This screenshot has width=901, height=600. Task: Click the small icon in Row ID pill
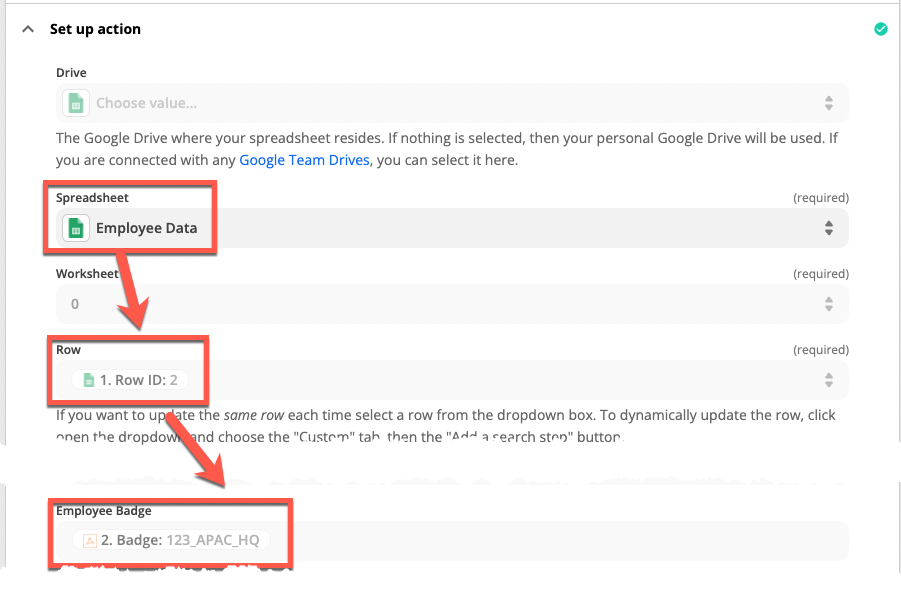89,380
